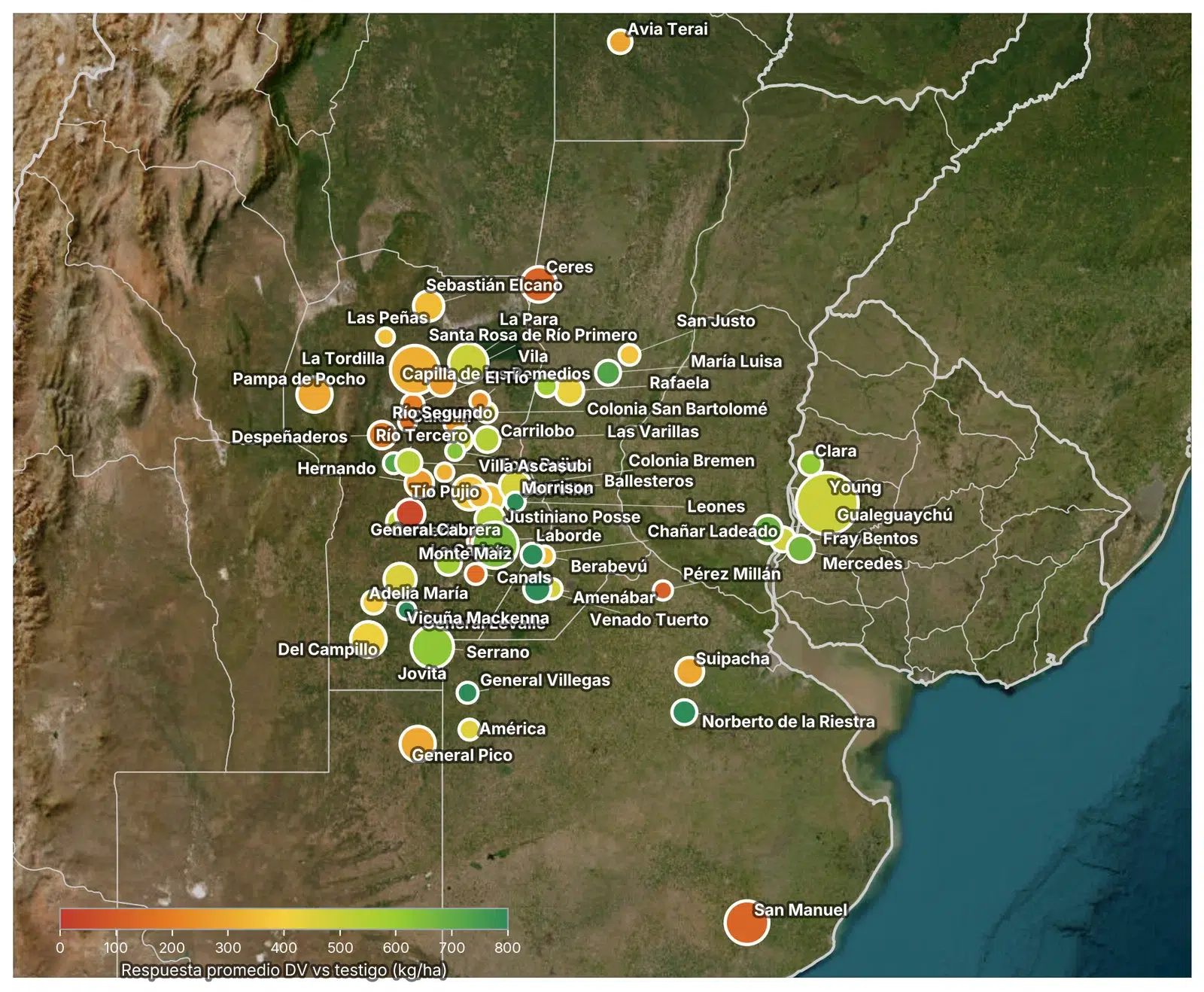
Task: Click the 'Adelia María' label
Action: [418, 593]
